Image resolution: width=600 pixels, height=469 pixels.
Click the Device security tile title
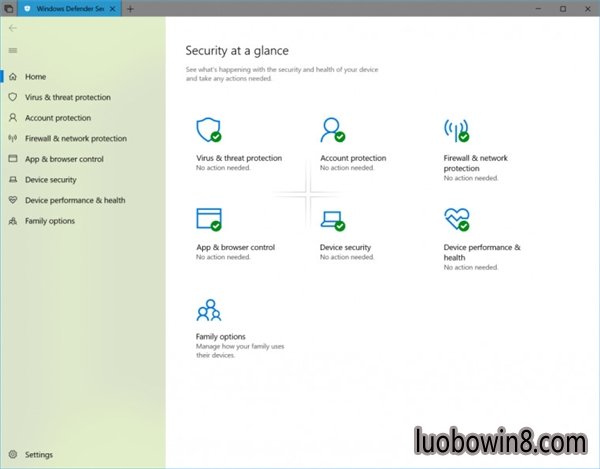pyautogui.click(x=345, y=247)
